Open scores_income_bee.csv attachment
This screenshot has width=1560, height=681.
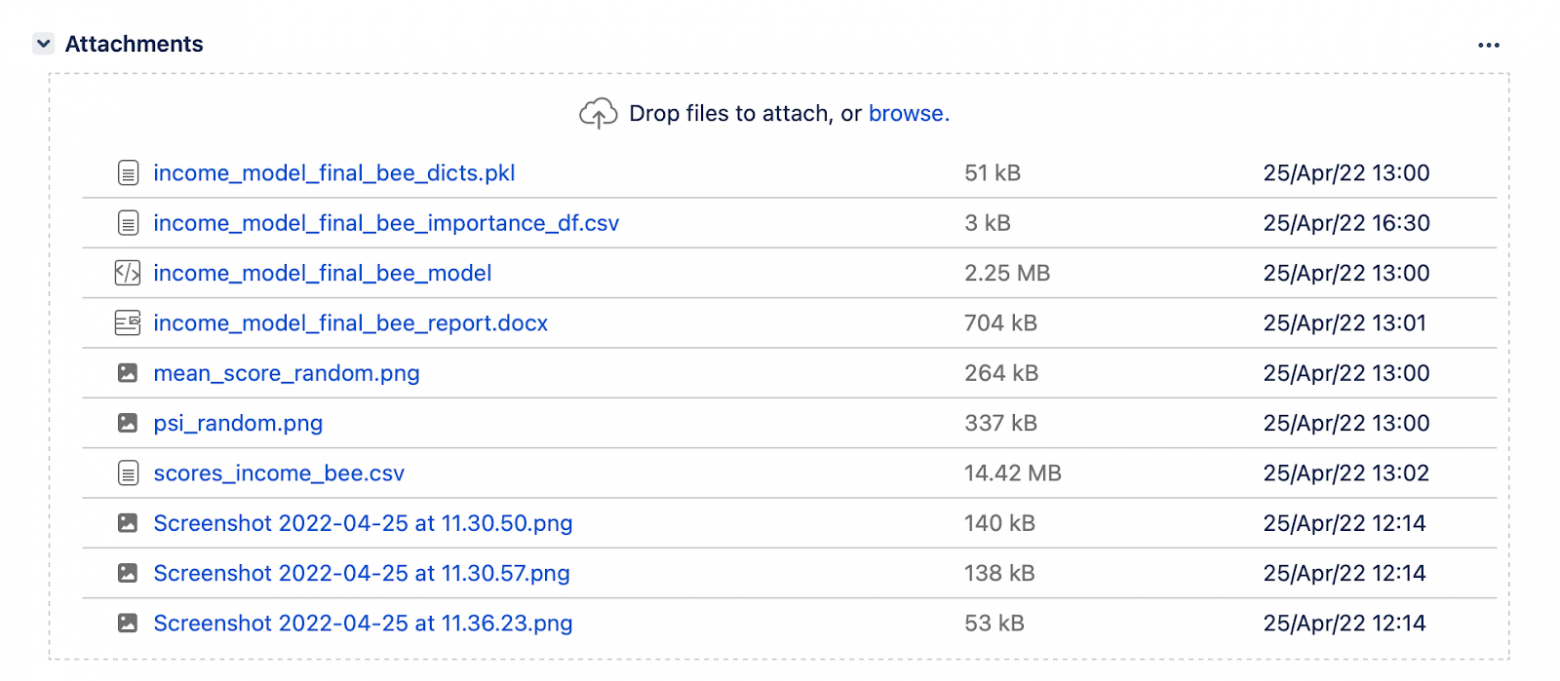coord(278,473)
